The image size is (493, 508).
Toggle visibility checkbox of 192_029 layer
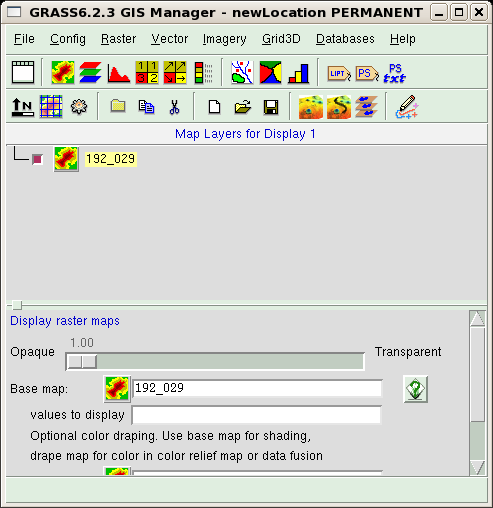37,159
